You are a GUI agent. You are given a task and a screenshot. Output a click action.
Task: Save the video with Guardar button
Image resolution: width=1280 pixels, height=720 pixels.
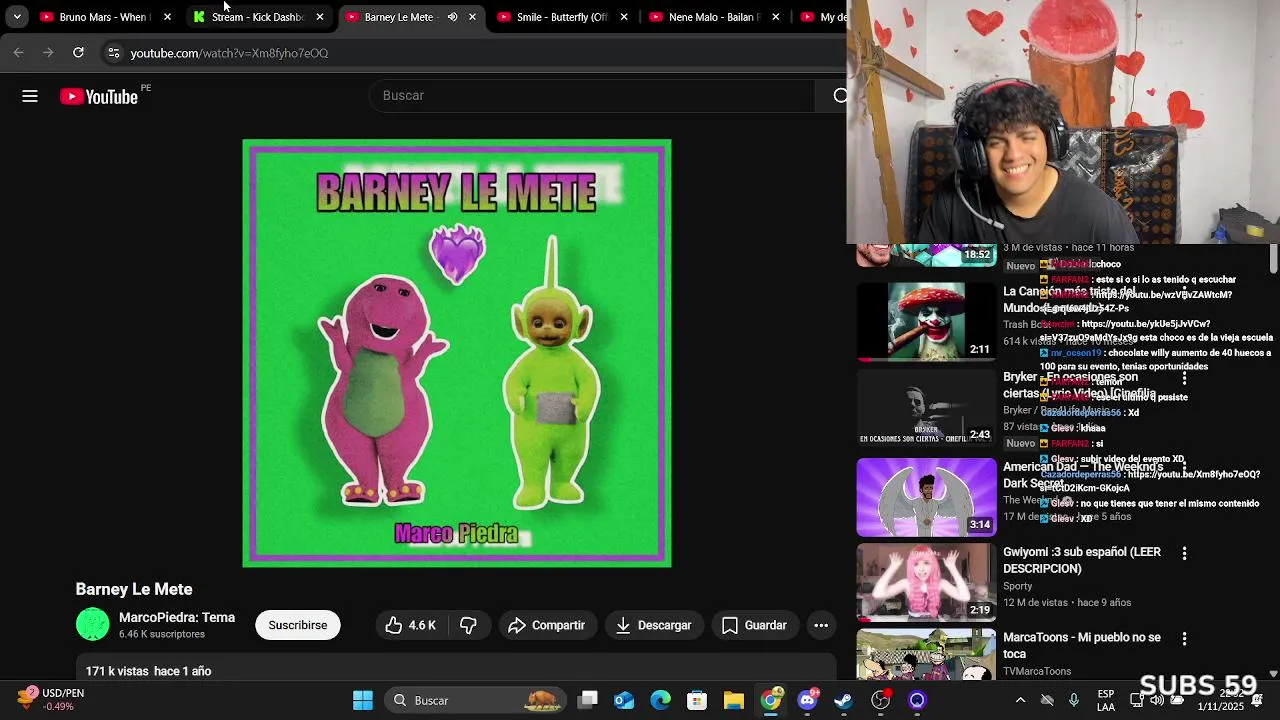pyautogui.click(x=755, y=625)
